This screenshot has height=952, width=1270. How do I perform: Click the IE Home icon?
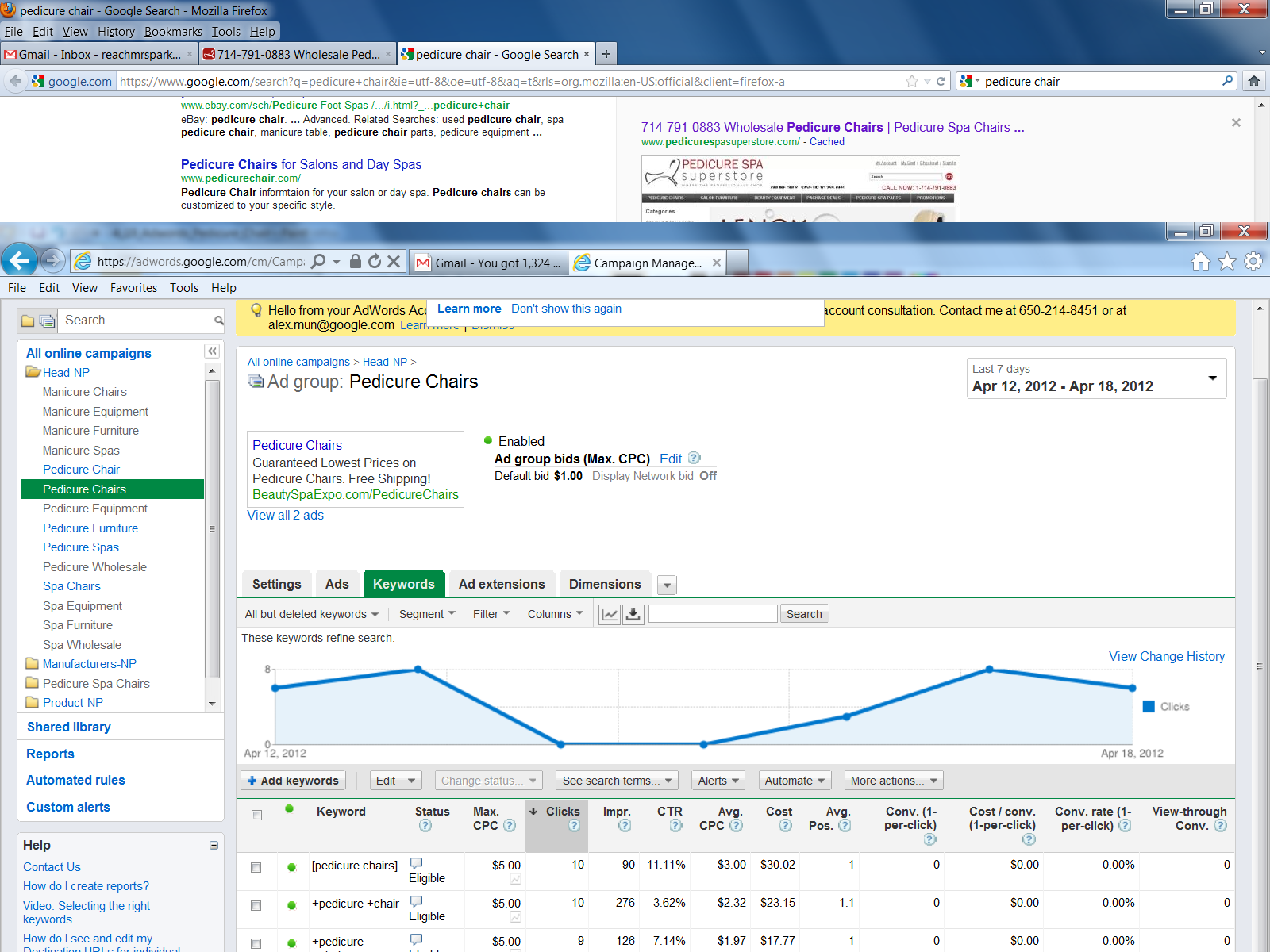pos(1201,262)
